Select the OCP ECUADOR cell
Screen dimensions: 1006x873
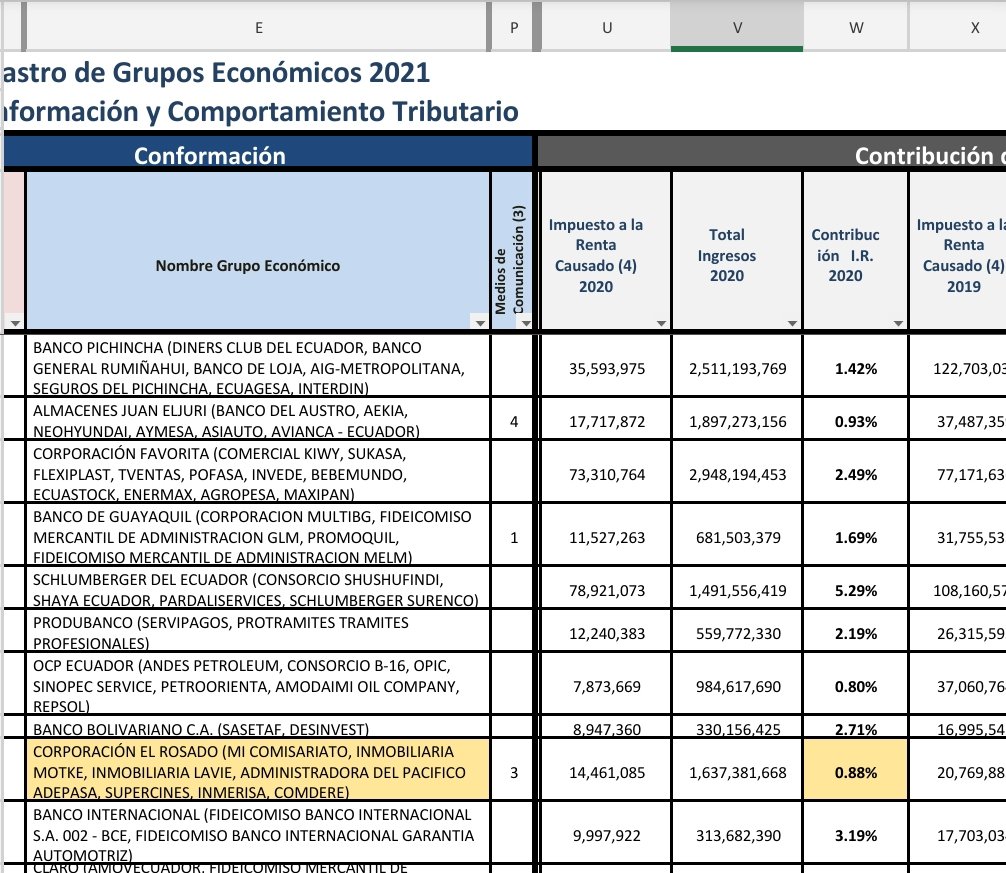pyautogui.click(x=258, y=685)
